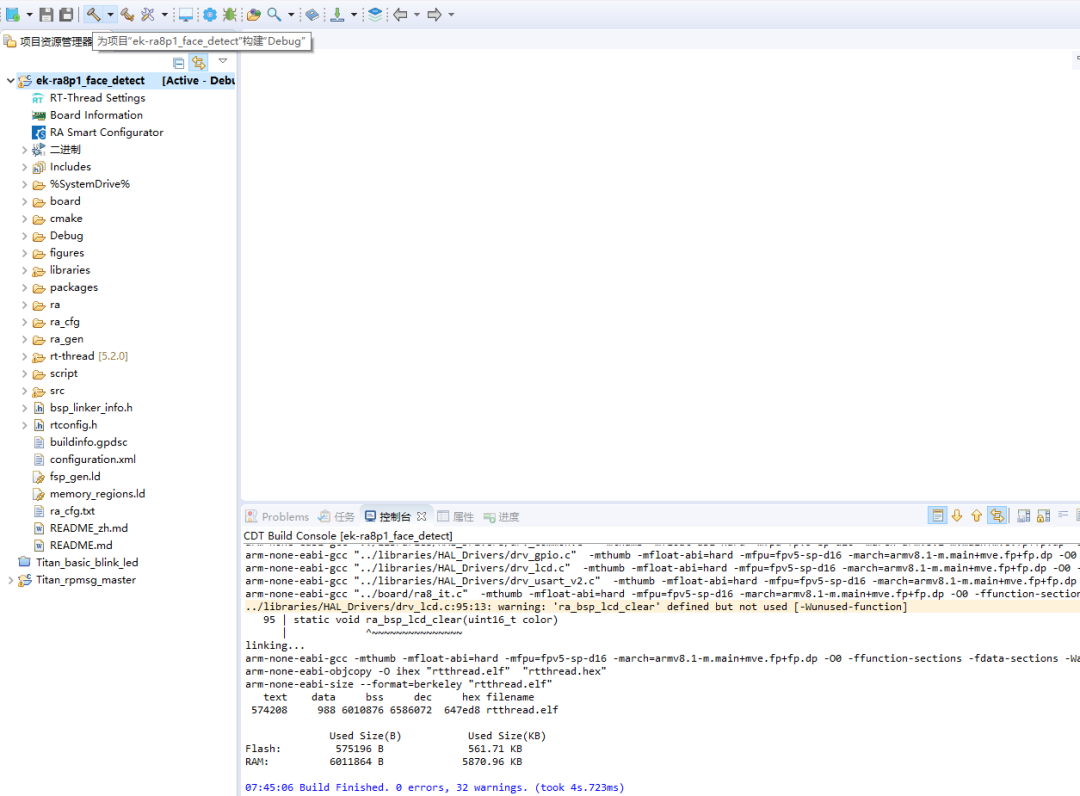
Task: Click the open folder resource icon
Action: pyautogui.click(x=253, y=14)
